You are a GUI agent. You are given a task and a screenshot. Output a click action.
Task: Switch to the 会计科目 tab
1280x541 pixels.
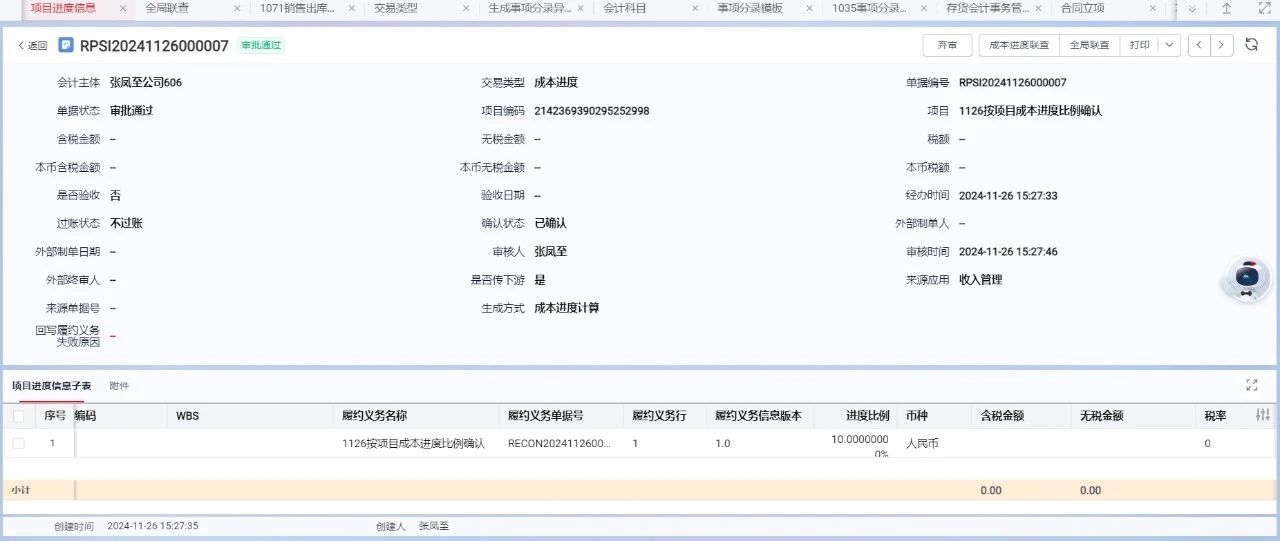tap(625, 8)
